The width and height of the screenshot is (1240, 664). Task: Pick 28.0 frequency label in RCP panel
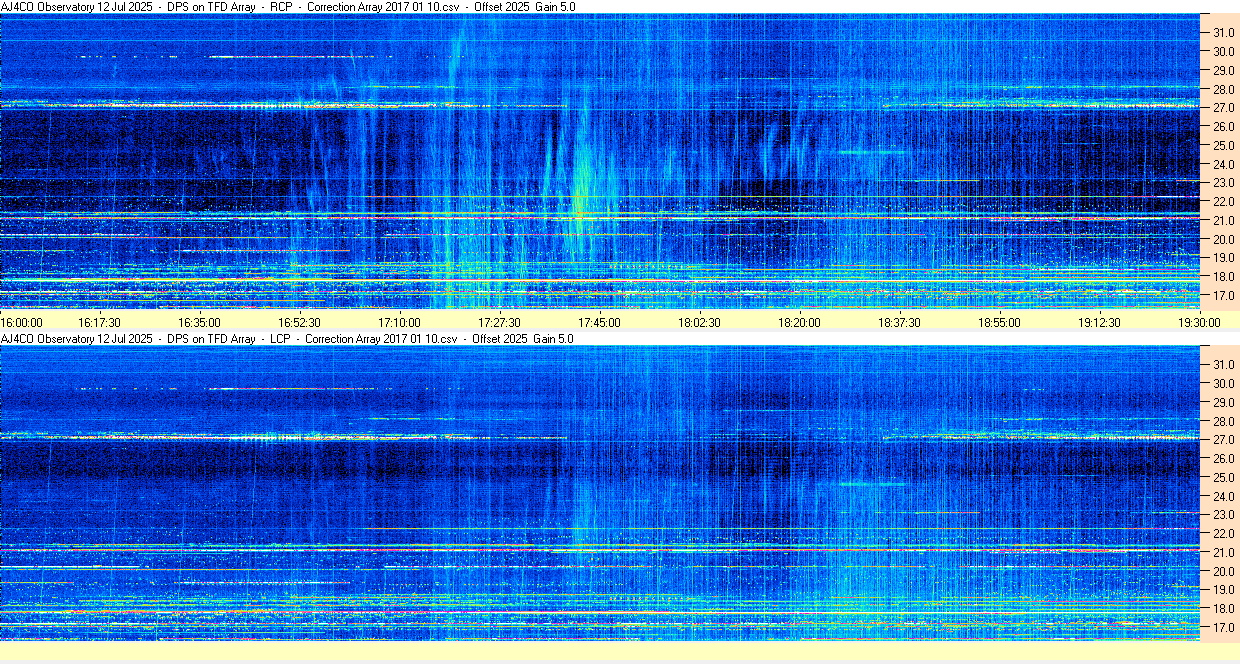pyautogui.click(x=1223, y=90)
